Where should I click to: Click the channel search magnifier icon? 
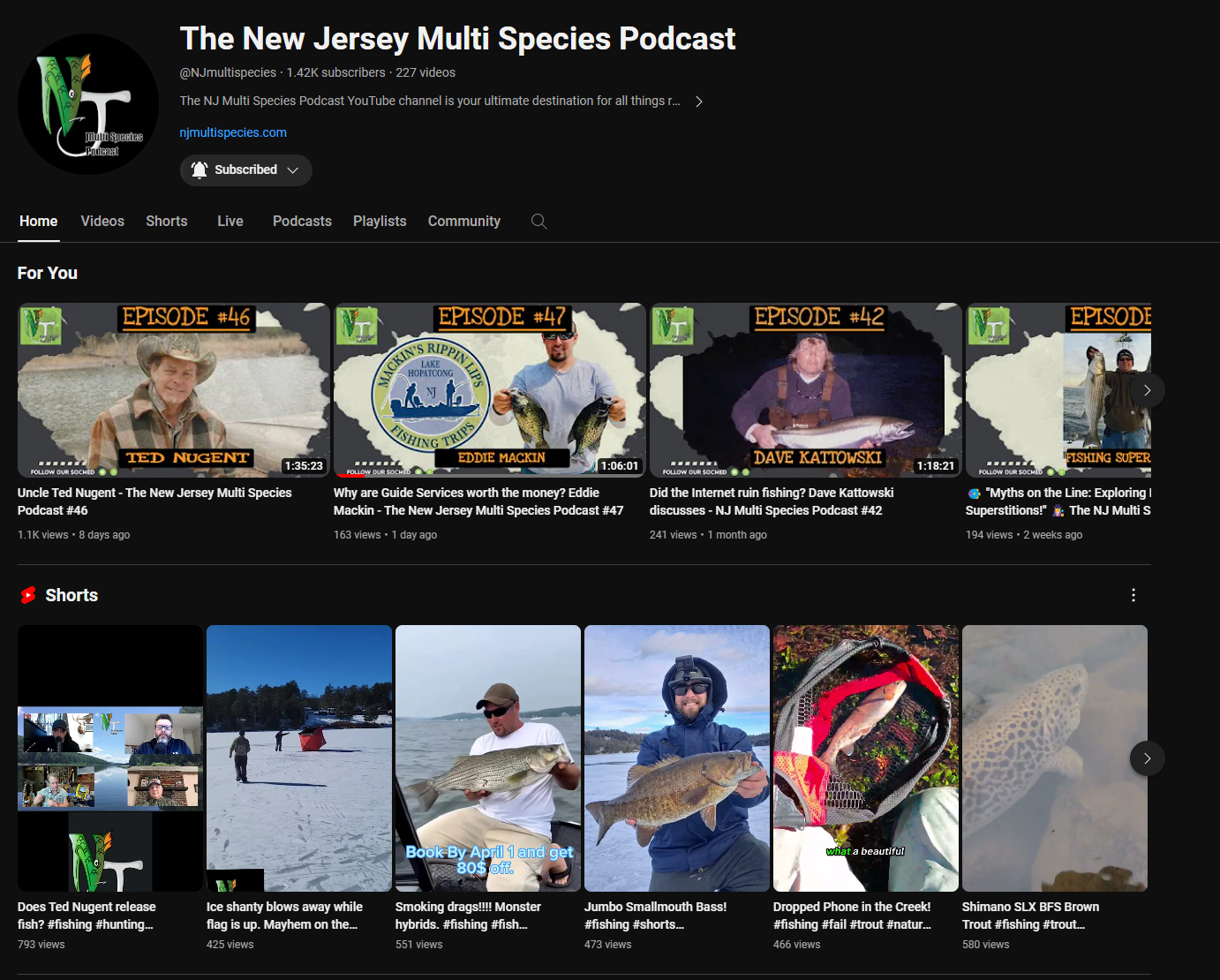pos(538,222)
